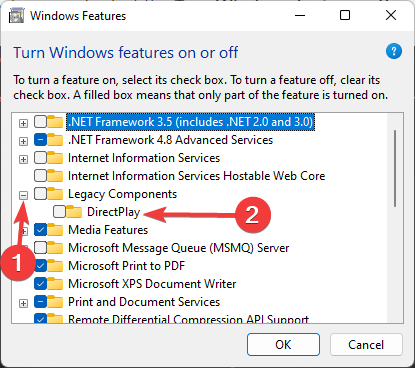Click the Cancel button
The image size is (415, 368).
366,344
